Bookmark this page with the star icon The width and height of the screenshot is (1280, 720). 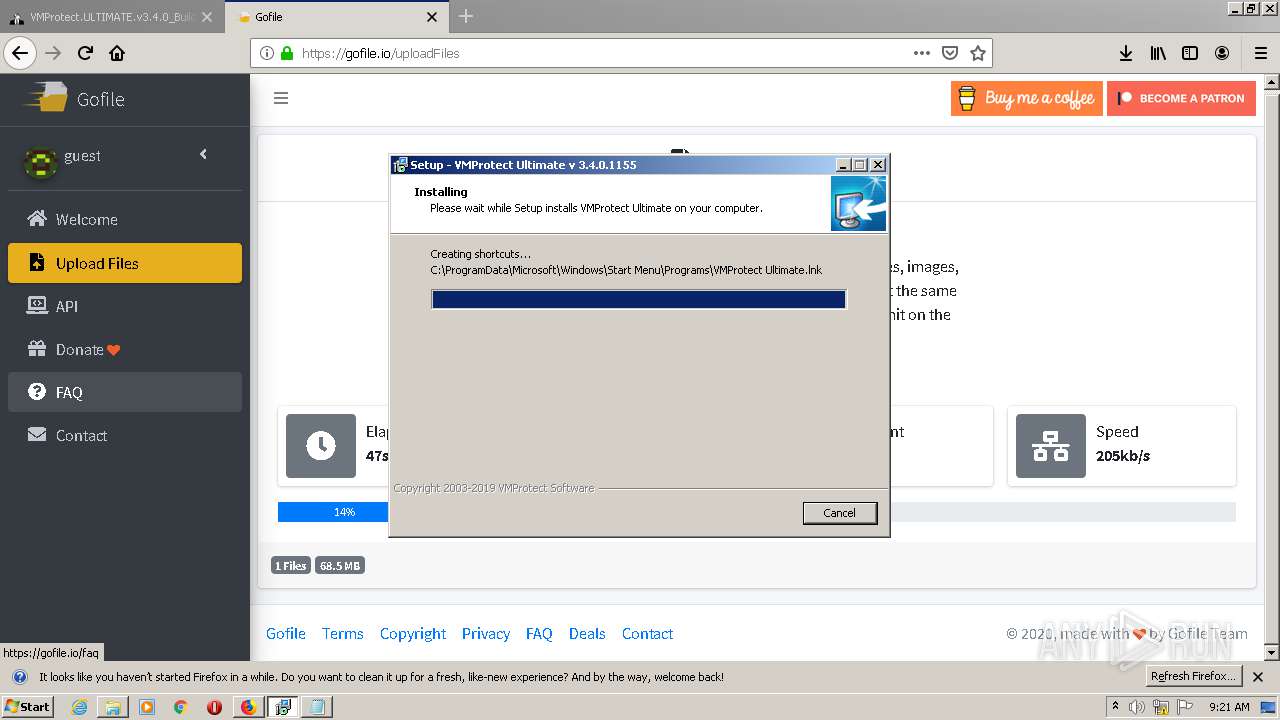coord(978,53)
